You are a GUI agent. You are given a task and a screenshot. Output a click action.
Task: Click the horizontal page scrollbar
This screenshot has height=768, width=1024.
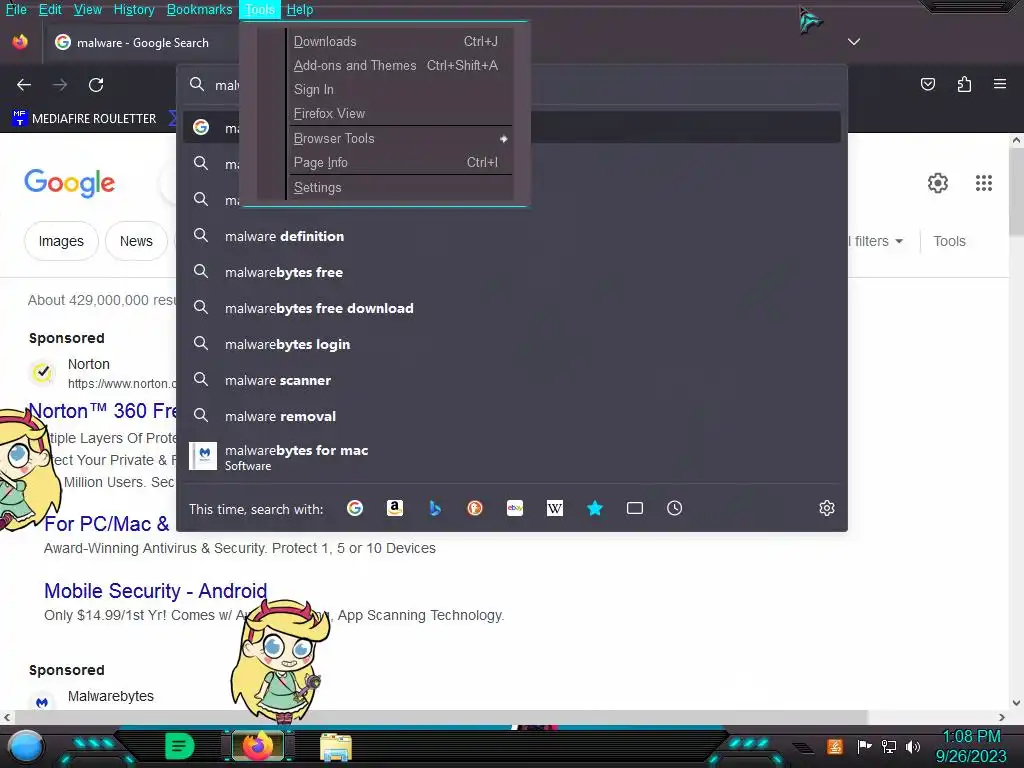click(x=440, y=717)
